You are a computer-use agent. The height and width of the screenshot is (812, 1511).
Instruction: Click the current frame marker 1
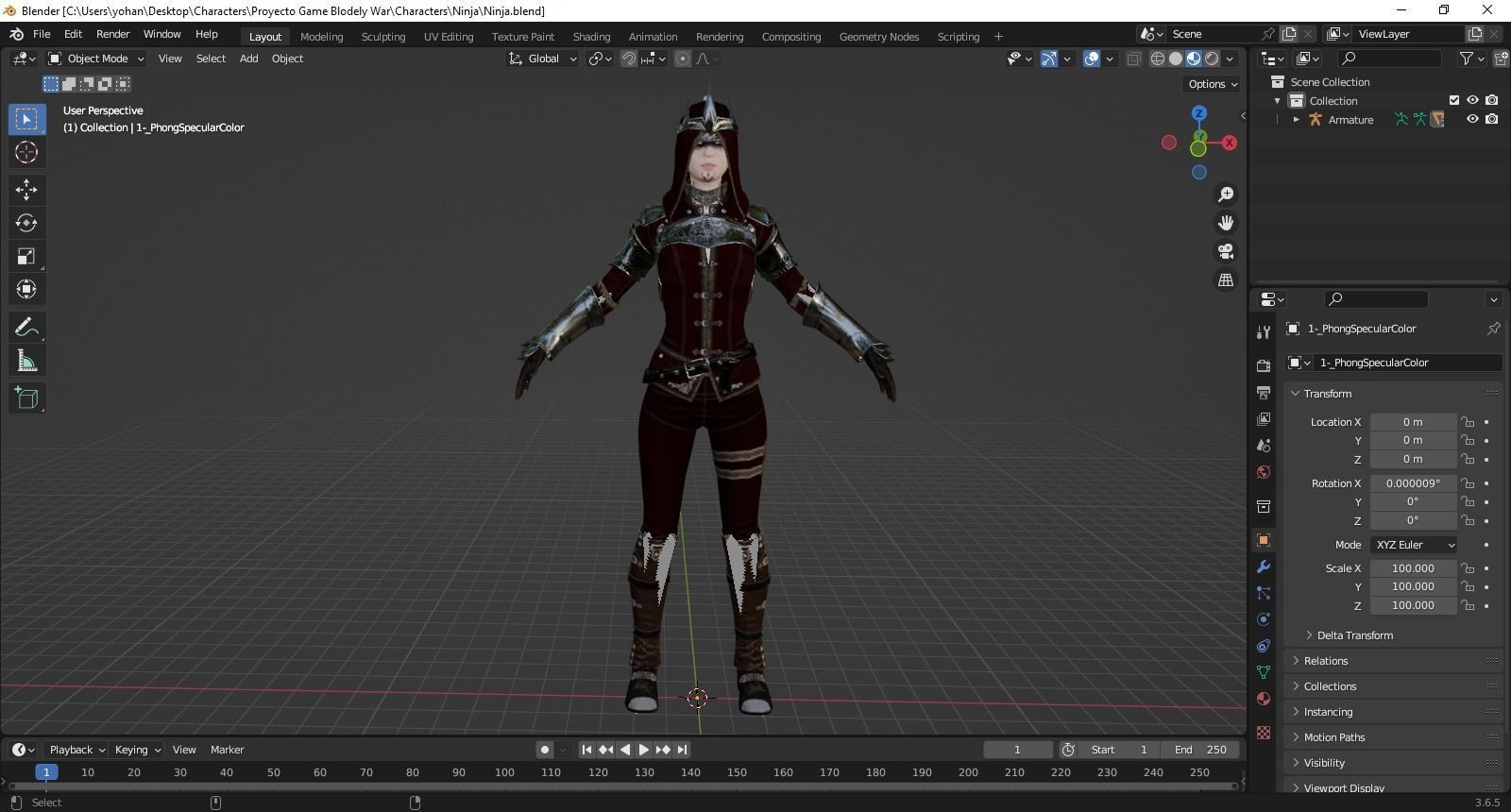(46, 772)
